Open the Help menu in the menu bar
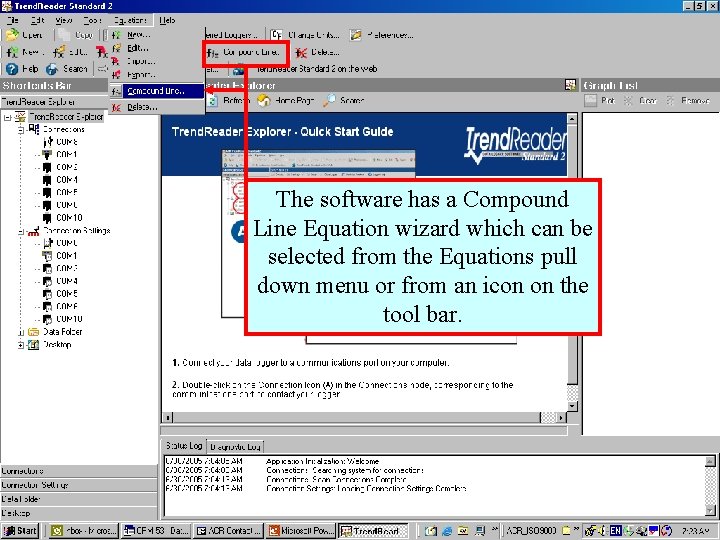Image resolution: width=720 pixels, height=540 pixels. [167, 20]
